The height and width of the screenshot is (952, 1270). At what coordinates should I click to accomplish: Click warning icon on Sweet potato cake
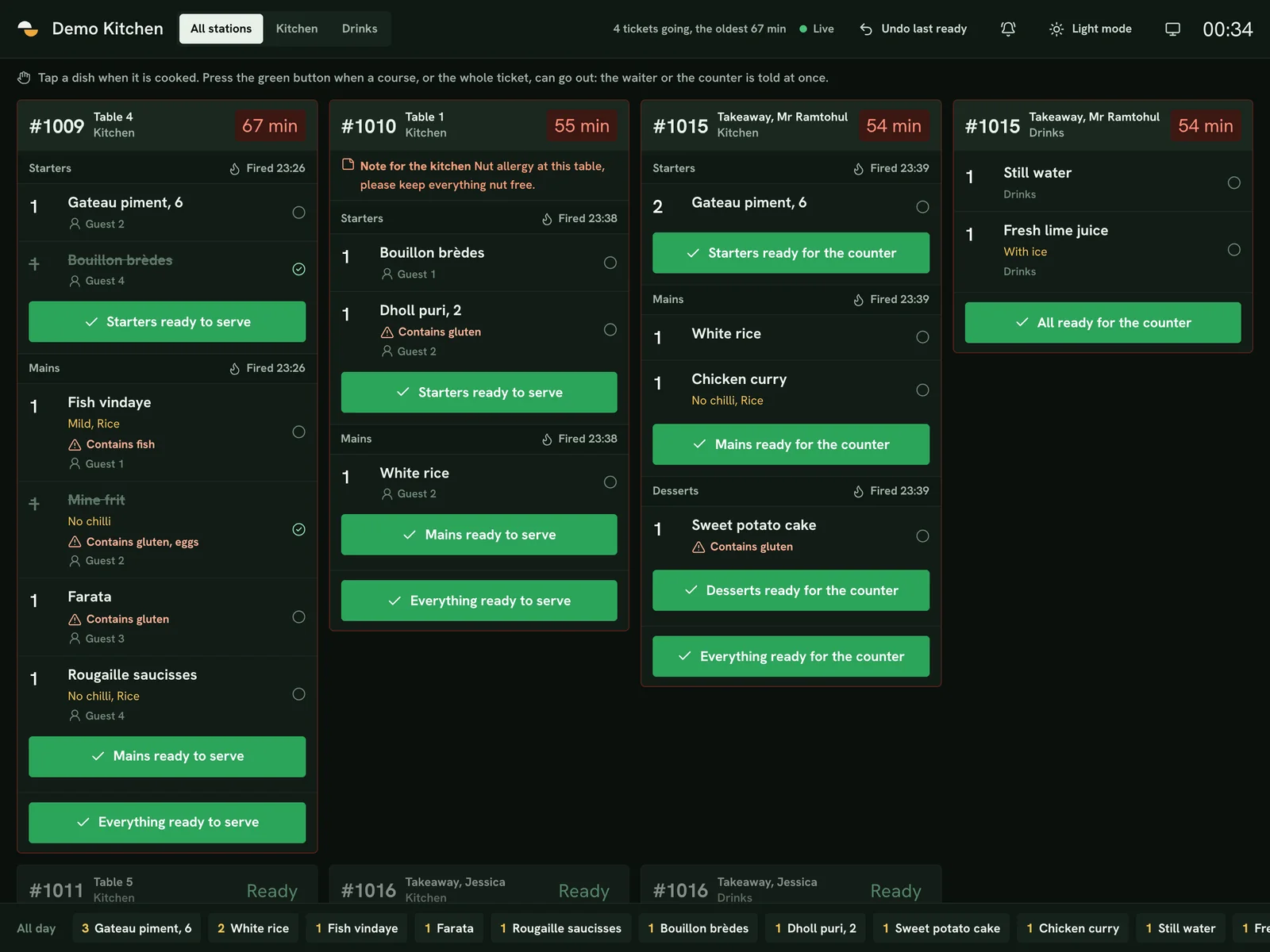pos(698,547)
